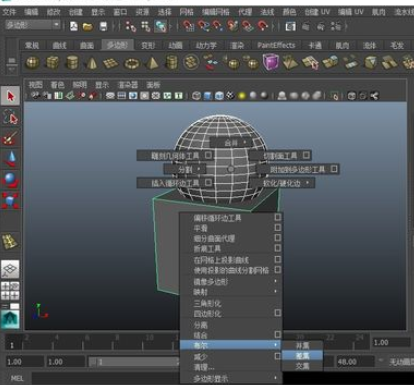Create a polygon pyramid from the shelf
Image resolution: width=414 pixels, height=385 pixels.
coord(152,63)
